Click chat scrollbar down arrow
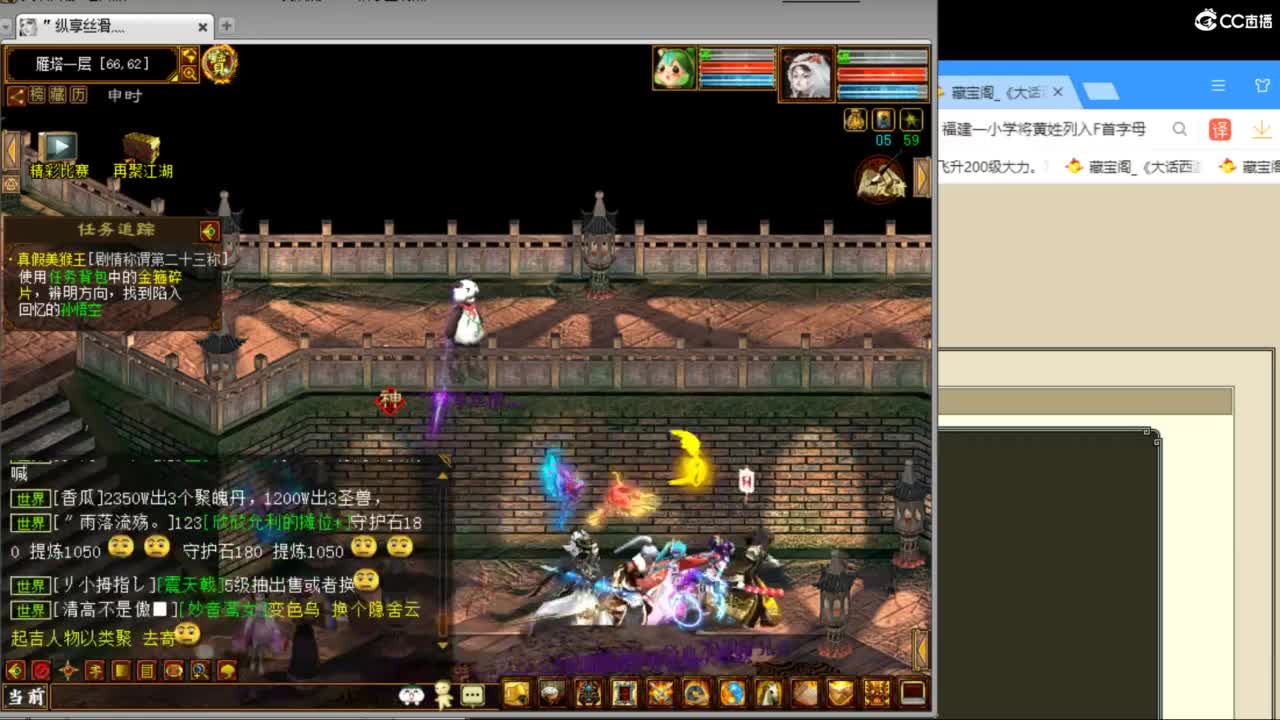The image size is (1280, 720). pyautogui.click(x=443, y=645)
